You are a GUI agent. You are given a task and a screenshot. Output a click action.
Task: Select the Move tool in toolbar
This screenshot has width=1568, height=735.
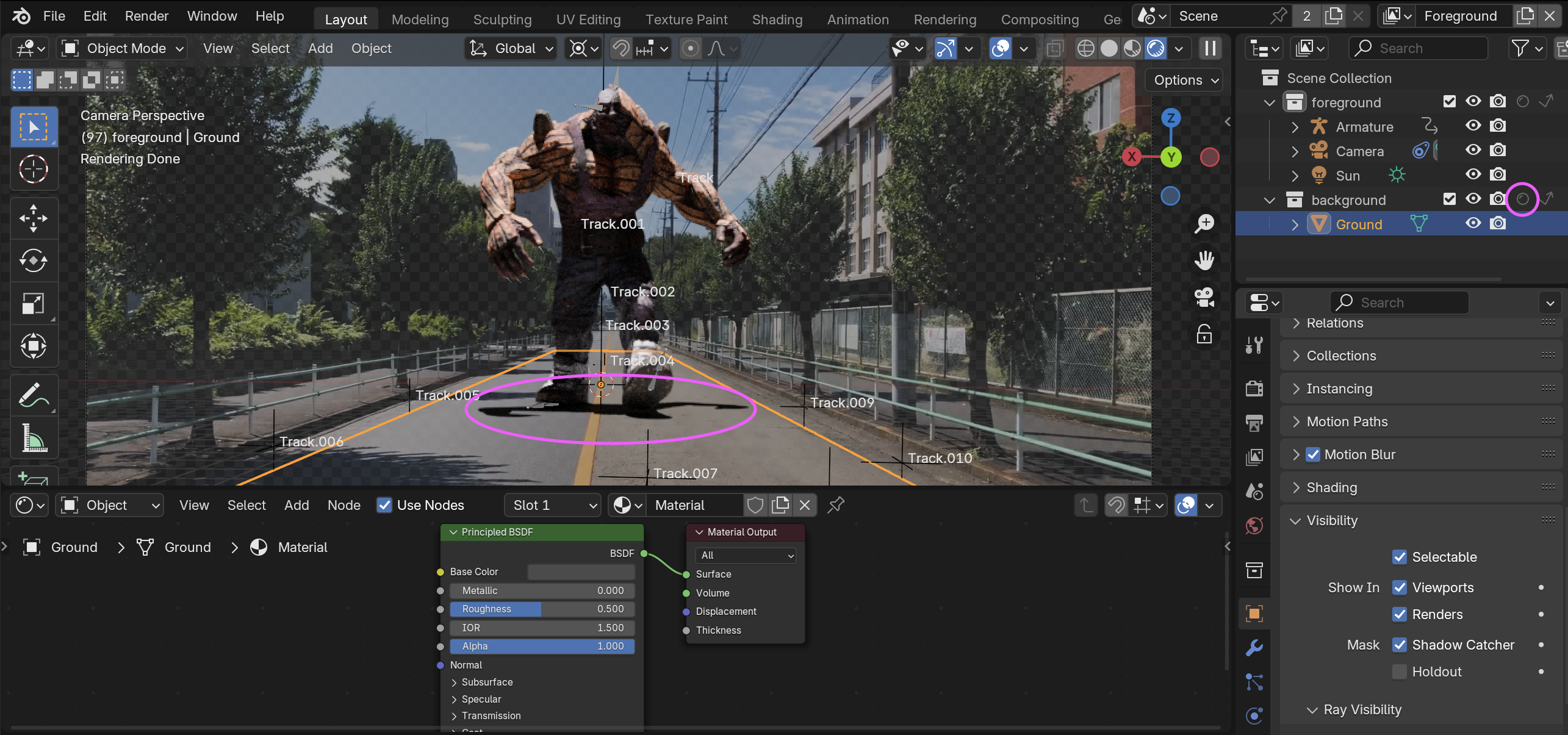coord(34,218)
